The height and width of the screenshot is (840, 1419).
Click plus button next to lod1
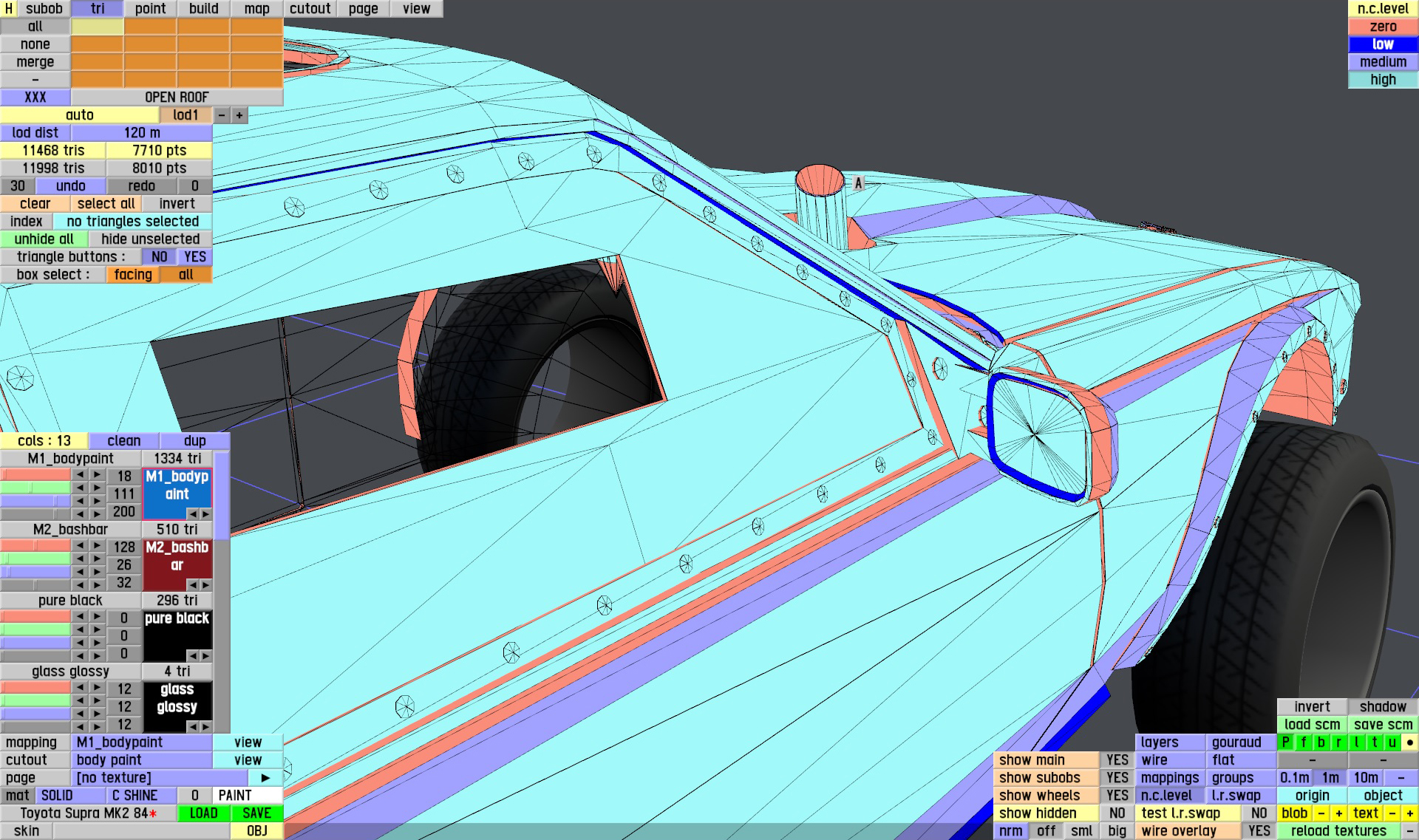[239, 115]
